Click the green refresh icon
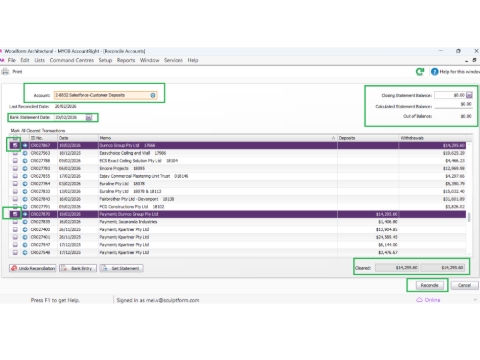The height and width of the screenshot is (360, 480). [x=420, y=71]
